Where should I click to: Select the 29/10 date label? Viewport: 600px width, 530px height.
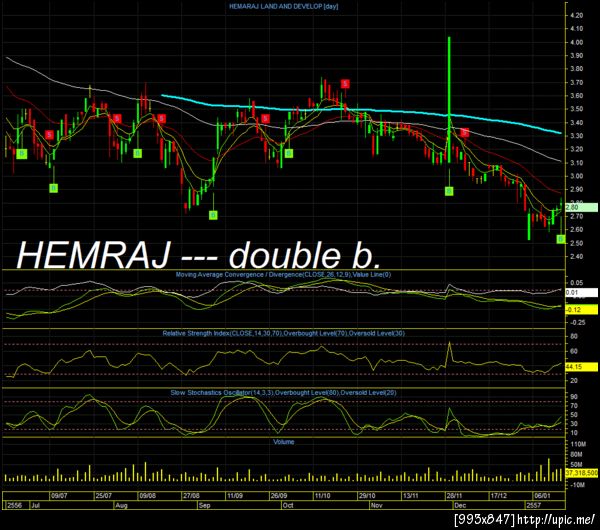point(367,496)
